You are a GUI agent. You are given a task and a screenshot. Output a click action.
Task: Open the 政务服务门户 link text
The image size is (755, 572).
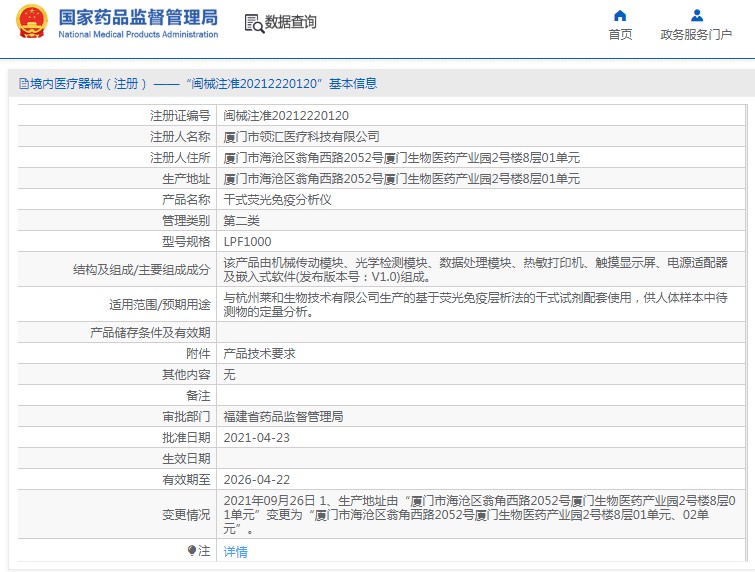pos(696,34)
